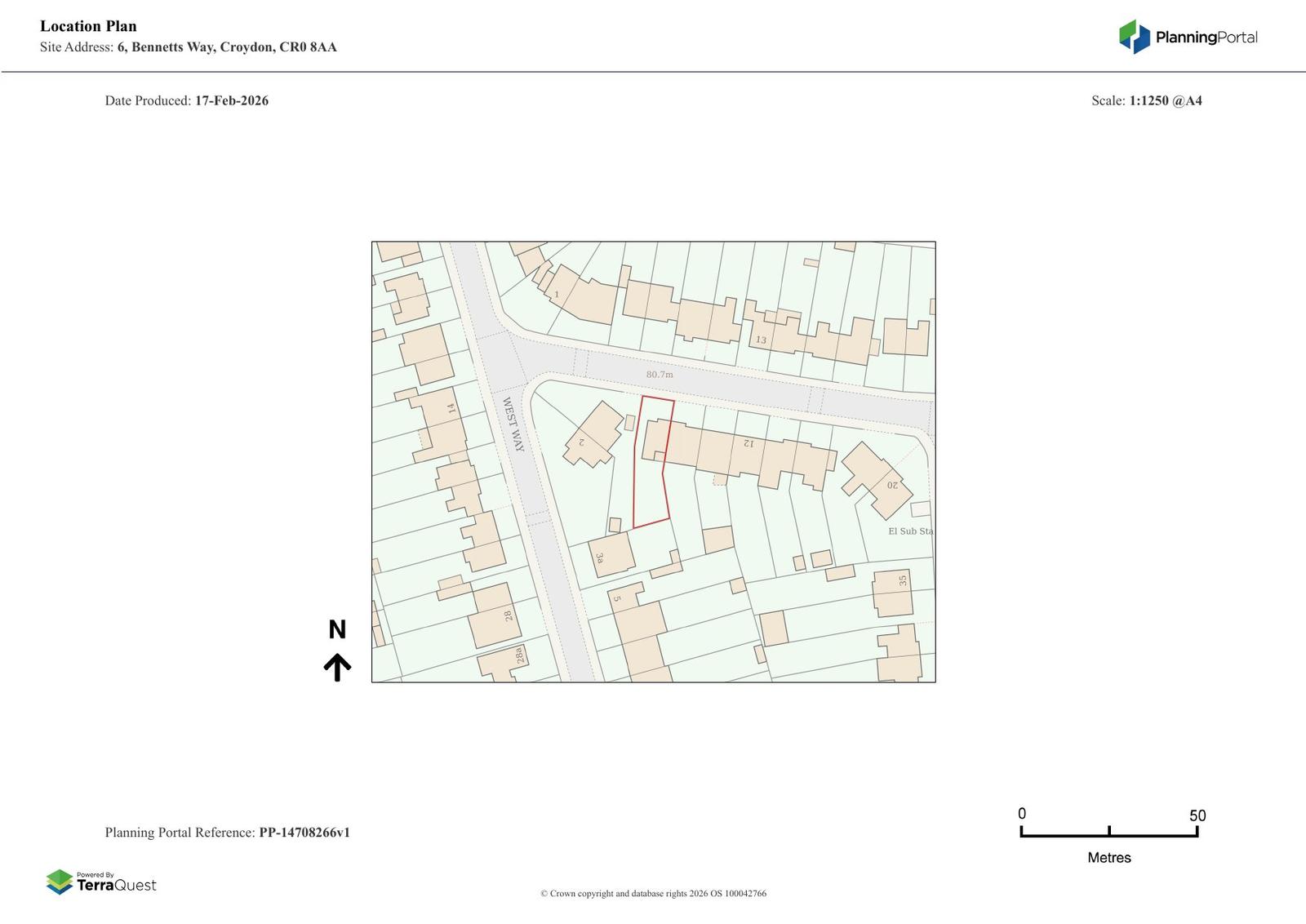Click house number 13 on map
1306x924 pixels.
pos(761,340)
